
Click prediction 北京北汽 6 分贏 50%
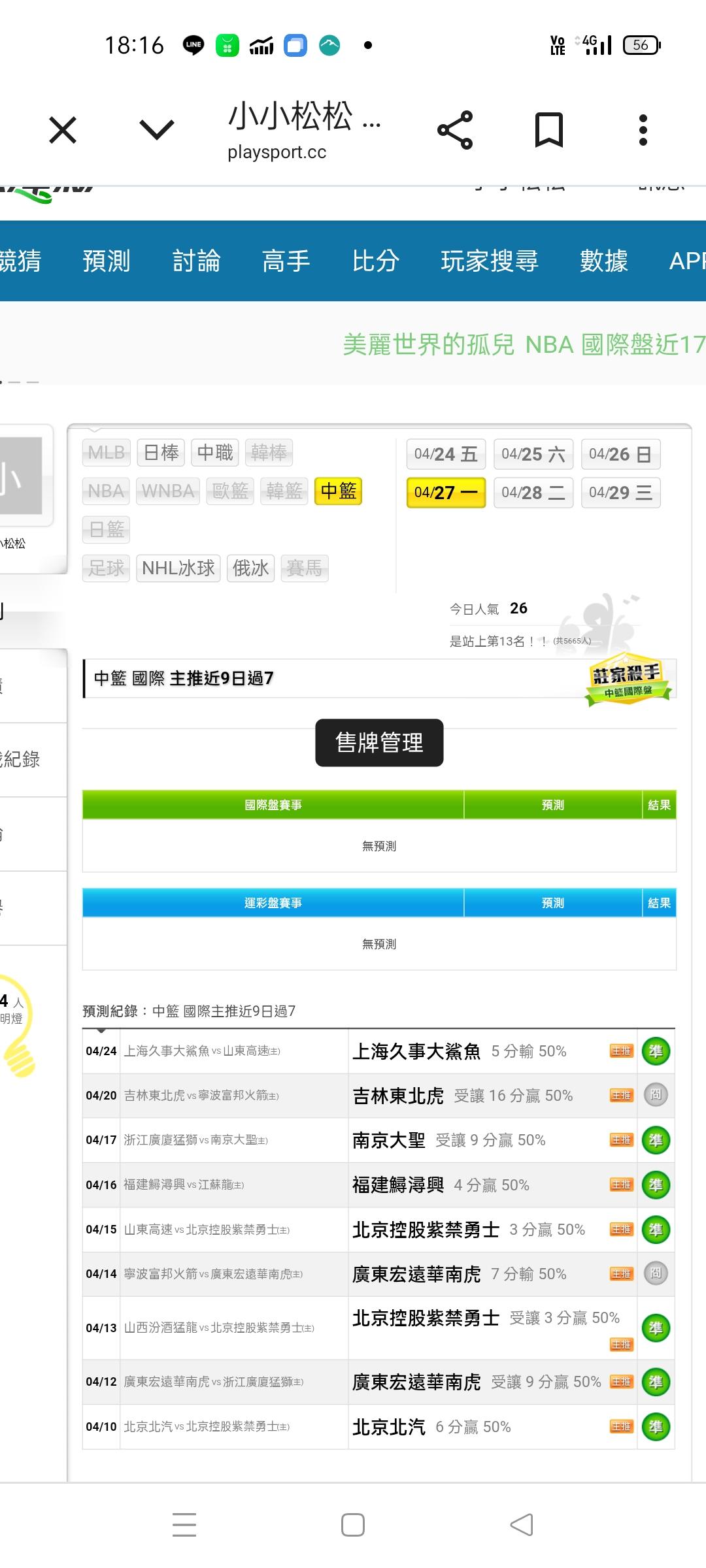tap(431, 1427)
